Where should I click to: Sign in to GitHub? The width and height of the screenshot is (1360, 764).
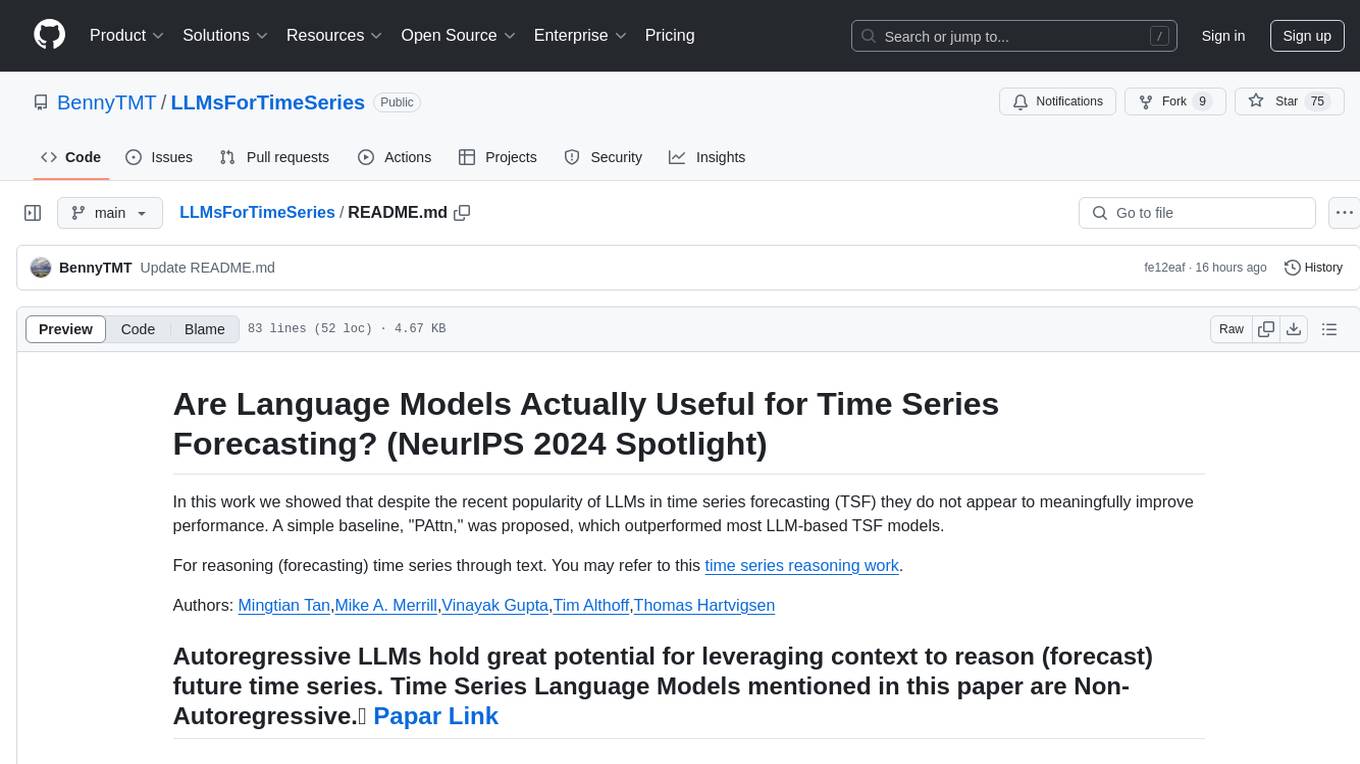click(x=1223, y=36)
